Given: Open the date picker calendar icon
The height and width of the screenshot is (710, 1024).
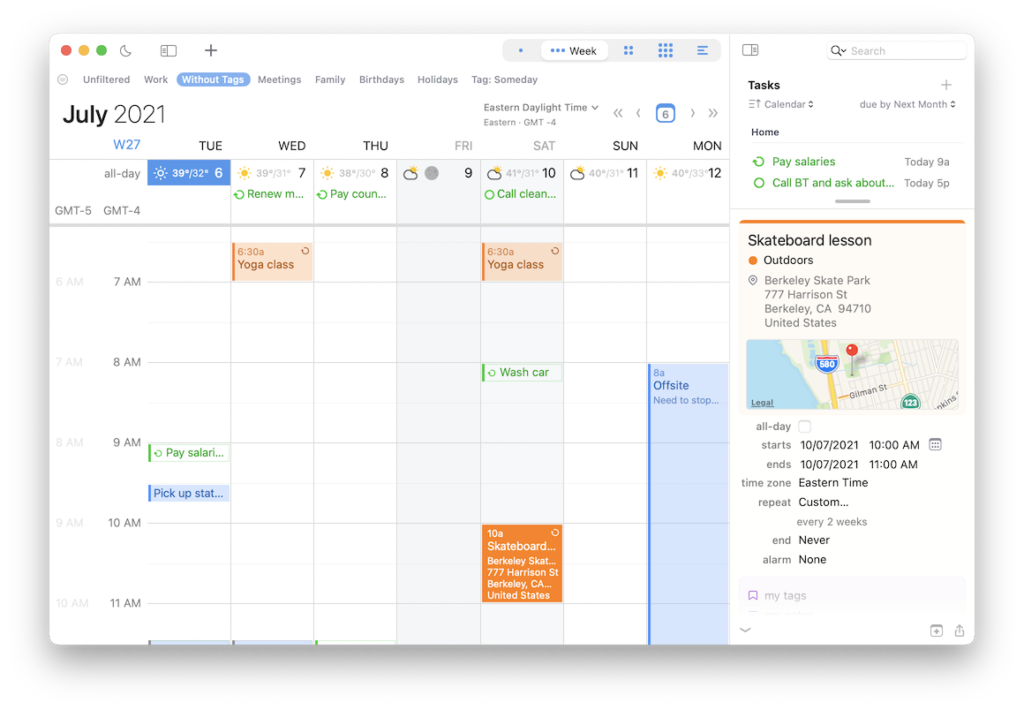Looking at the screenshot, I should [935, 445].
